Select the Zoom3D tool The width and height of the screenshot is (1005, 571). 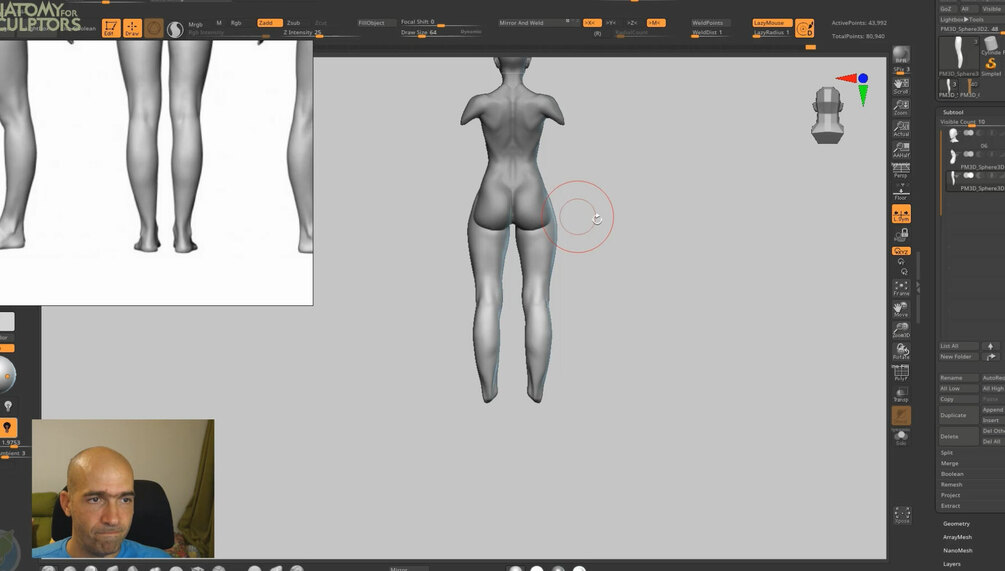click(901, 330)
